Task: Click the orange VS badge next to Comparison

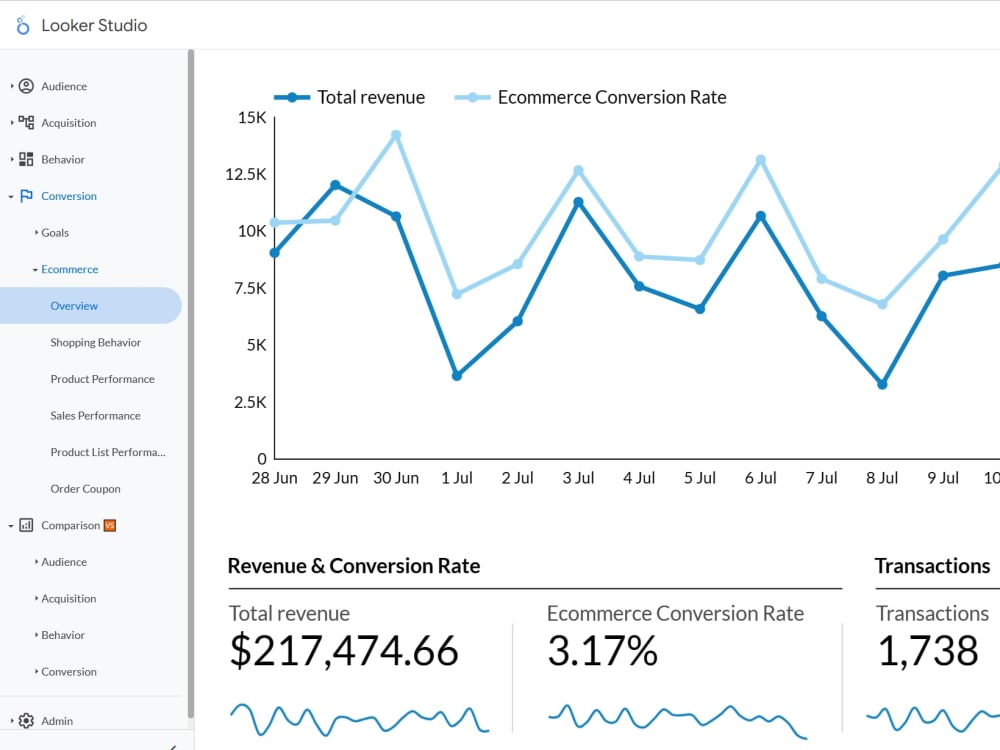Action: pyautogui.click(x=110, y=525)
